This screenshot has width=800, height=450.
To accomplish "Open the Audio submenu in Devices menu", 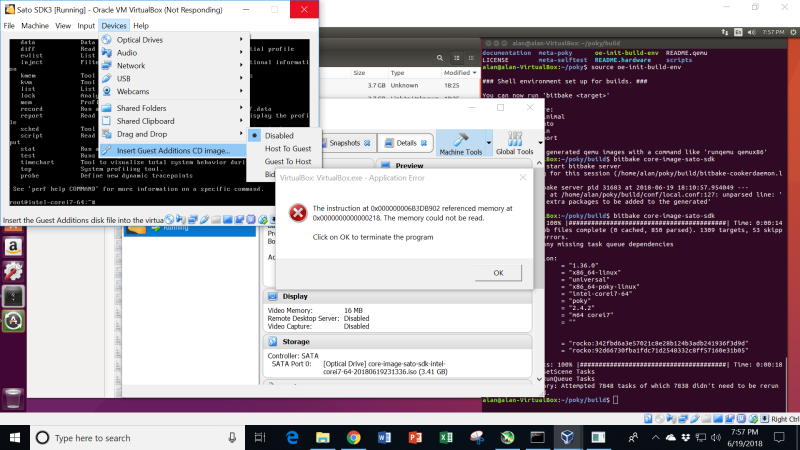I will [x=173, y=53].
